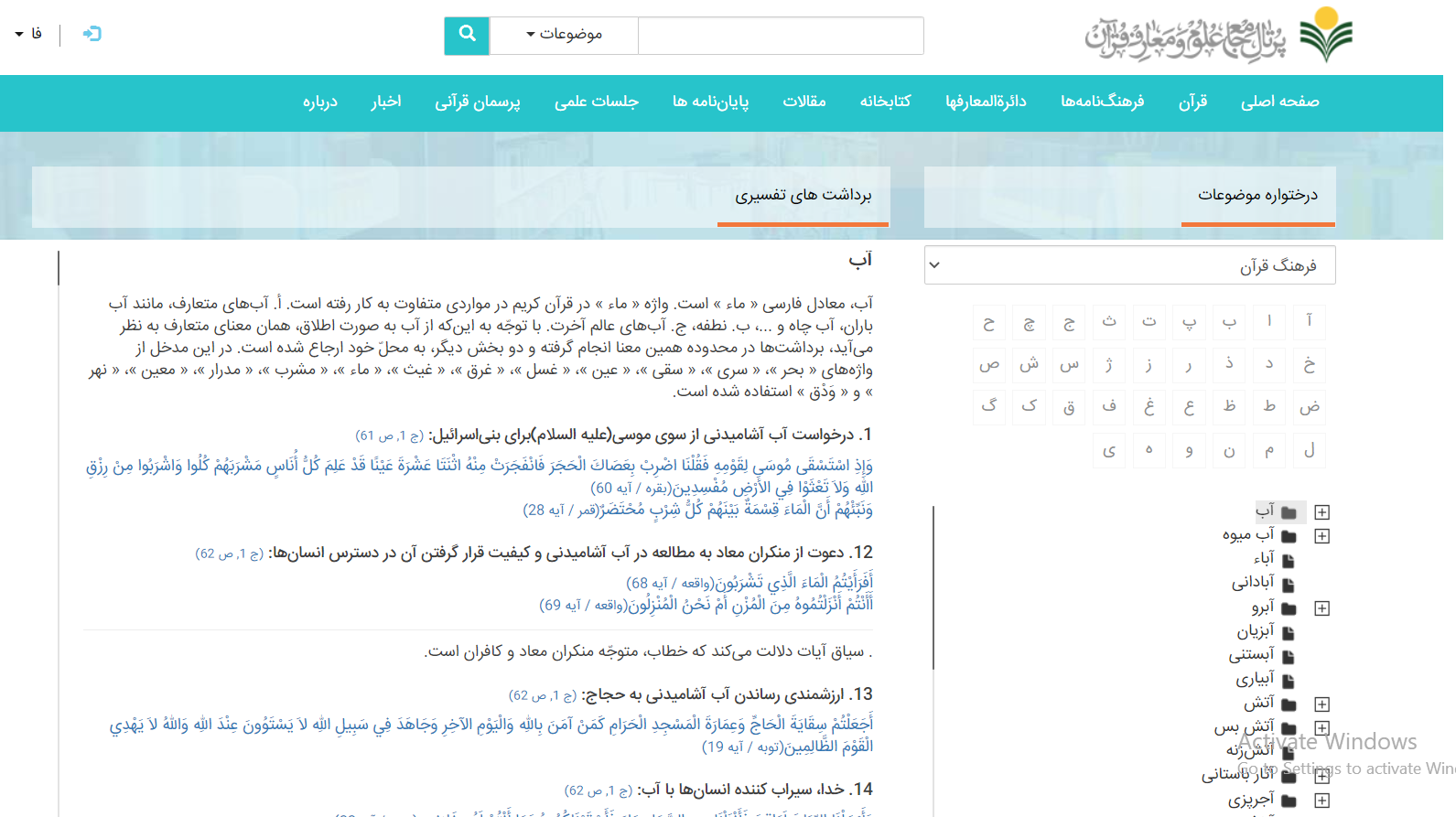Click the document icon next to آبادانی
This screenshot has height=817, width=1456.
[1289, 585]
